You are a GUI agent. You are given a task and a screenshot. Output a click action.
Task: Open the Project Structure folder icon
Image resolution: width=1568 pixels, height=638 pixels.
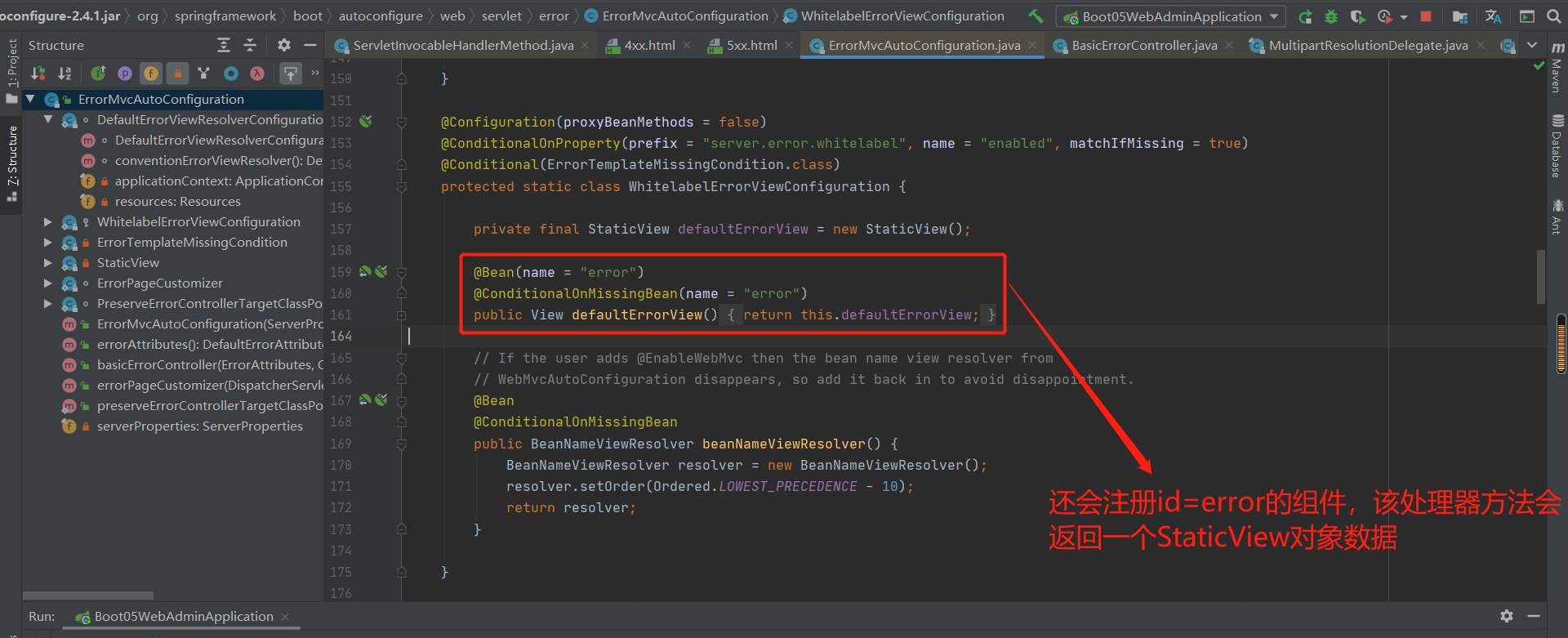[x=1460, y=16]
